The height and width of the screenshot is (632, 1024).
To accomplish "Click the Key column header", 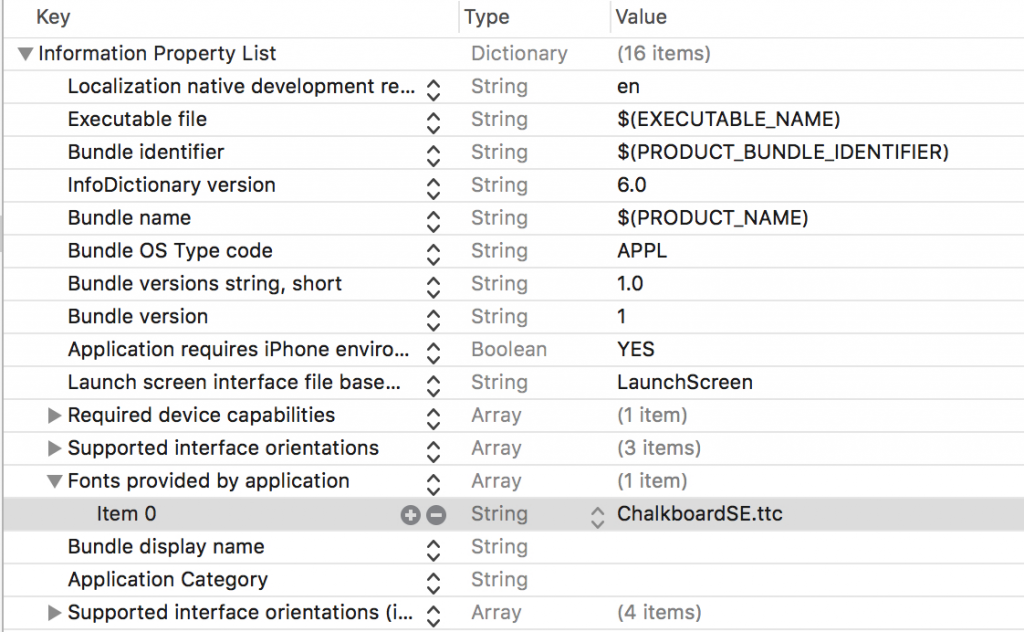I will click(x=53, y=17).
